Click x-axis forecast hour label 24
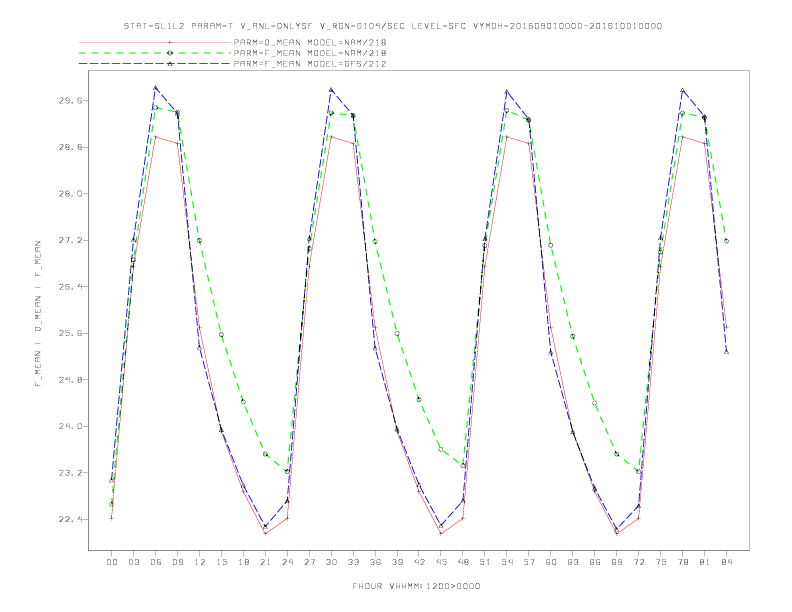Viewport: 792px width, 612px height. pyautogui.click(x=287, y=562)
